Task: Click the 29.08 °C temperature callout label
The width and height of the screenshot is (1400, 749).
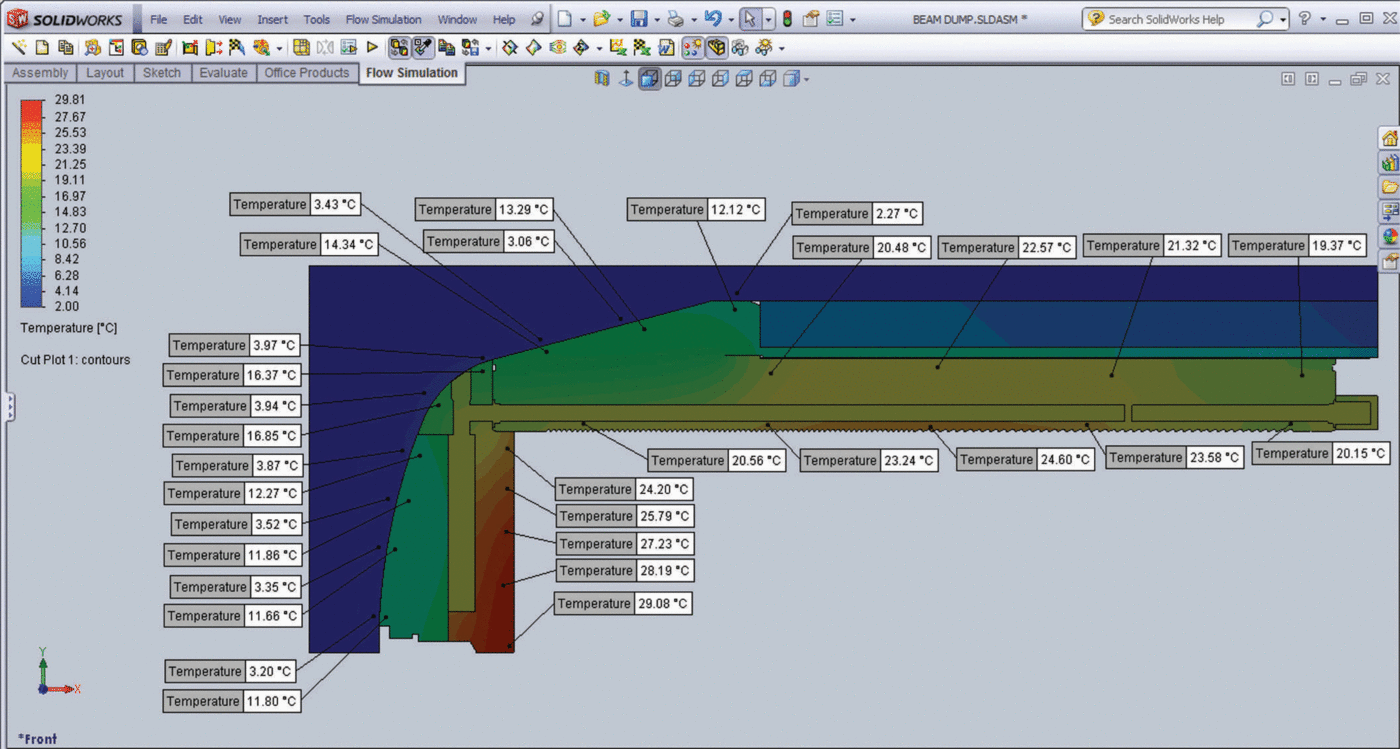Action: (x=622, y=604)
